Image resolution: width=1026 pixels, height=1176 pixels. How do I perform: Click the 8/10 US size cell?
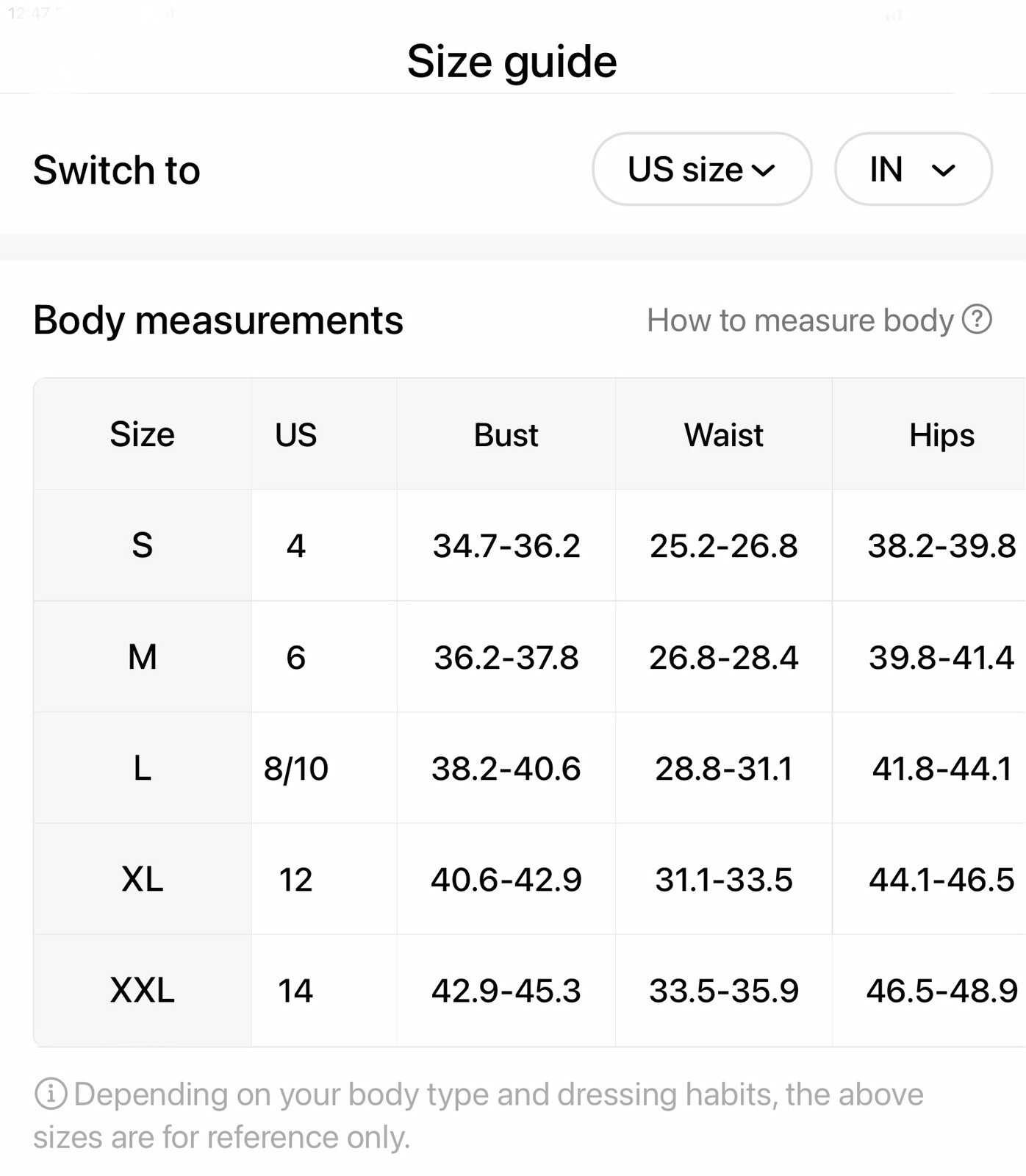[x=296, y=769]
